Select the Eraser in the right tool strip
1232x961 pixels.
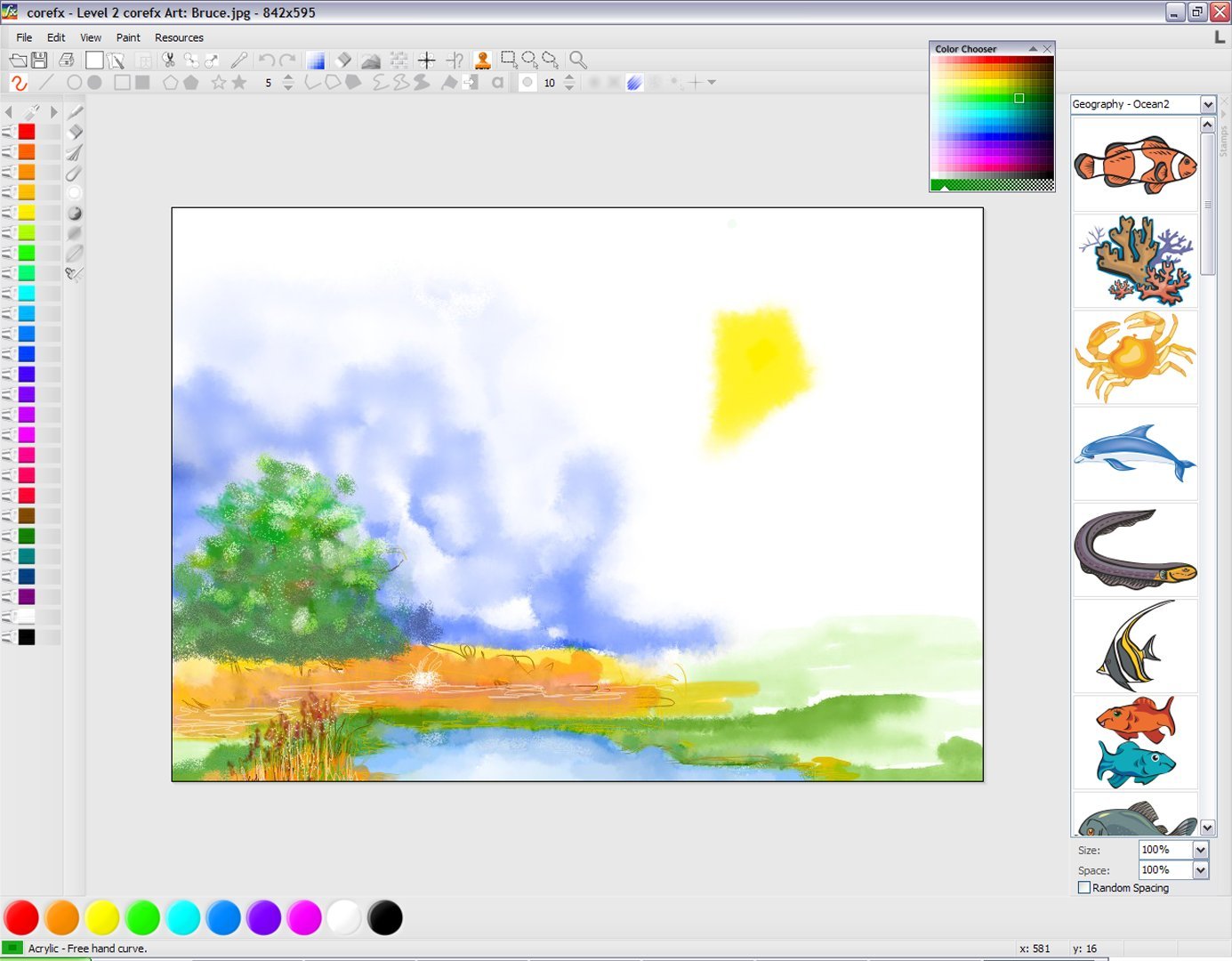click(x=76, y=131)
